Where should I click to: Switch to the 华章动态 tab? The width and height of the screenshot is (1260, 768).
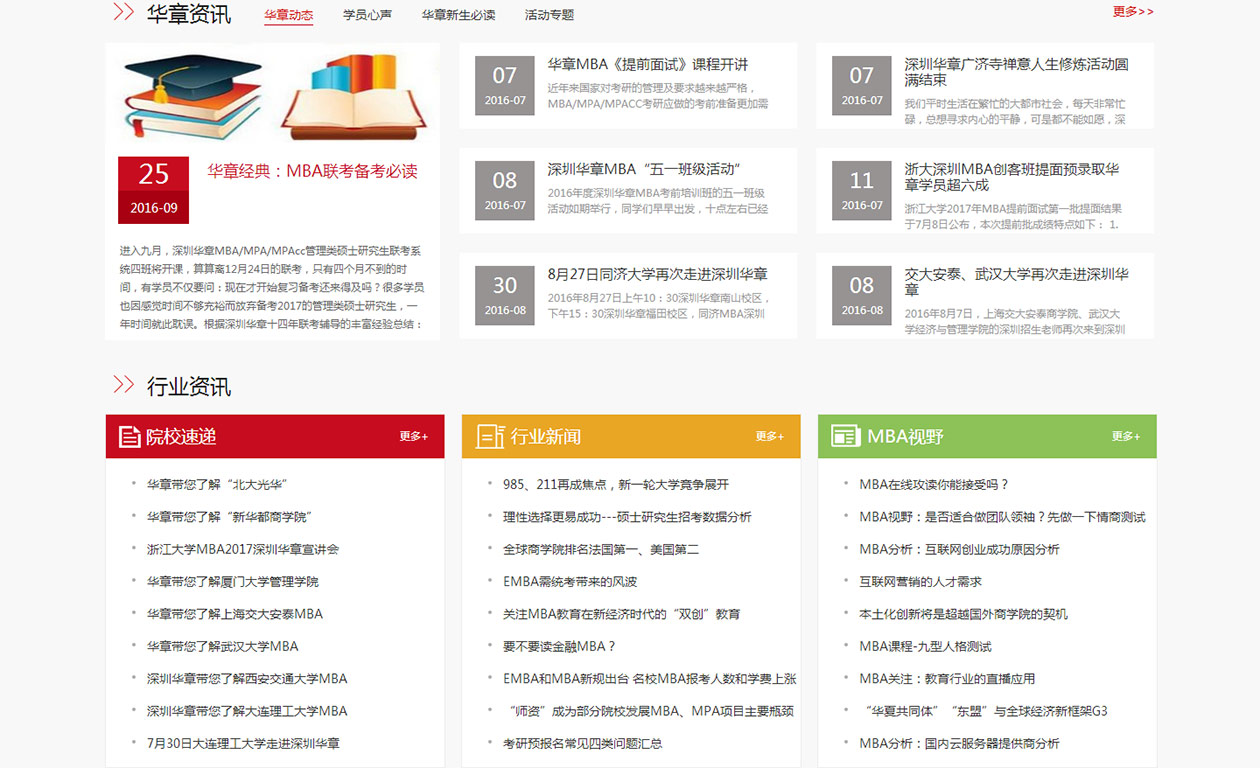click(x=289, y=15)
